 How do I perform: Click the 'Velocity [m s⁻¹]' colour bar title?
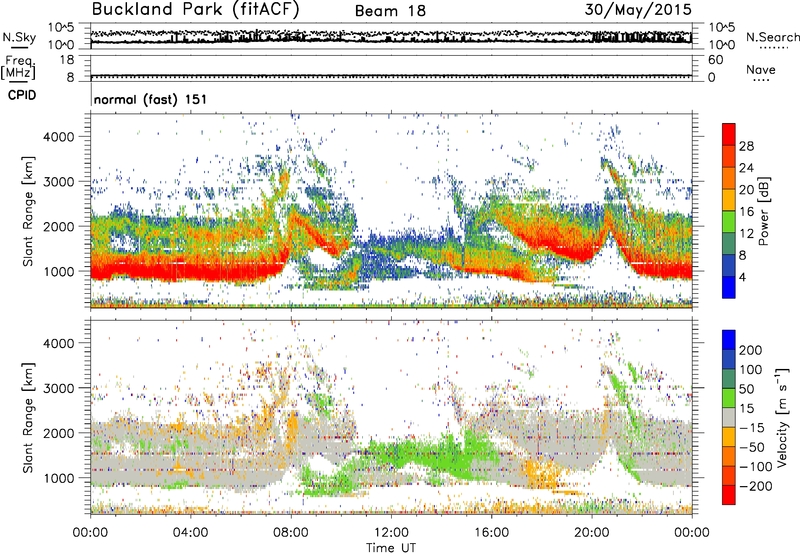point(782,418)
